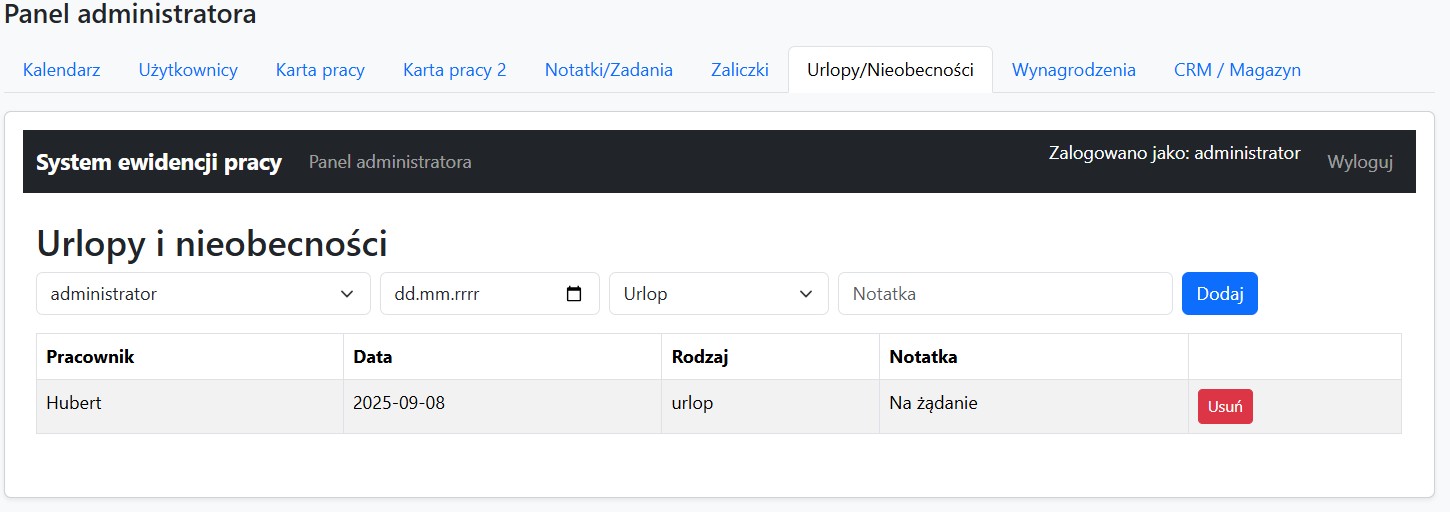Select the active Urlopy/Nieobecności tab
This screenshot has width=1450, height=512.
point(890,70)
